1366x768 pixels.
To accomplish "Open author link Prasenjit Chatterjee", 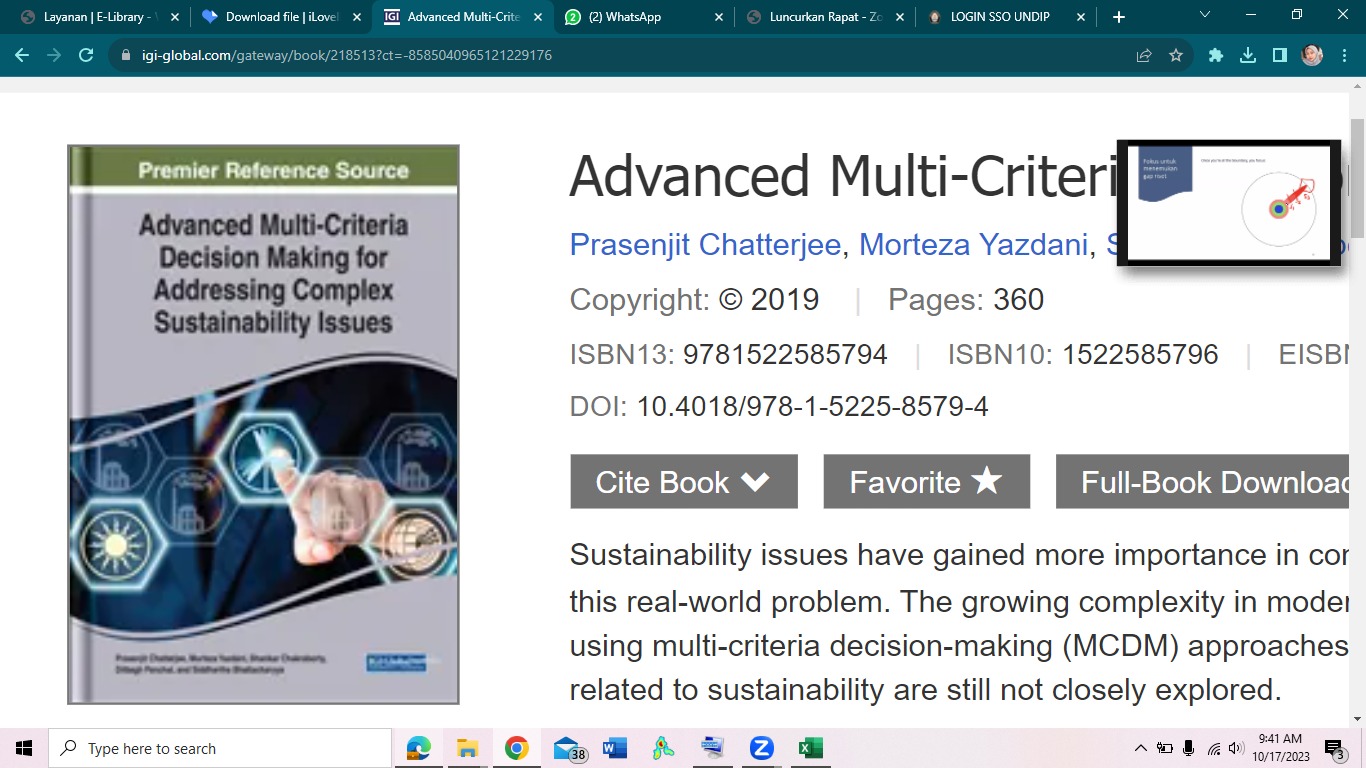I will click(703, 243).
